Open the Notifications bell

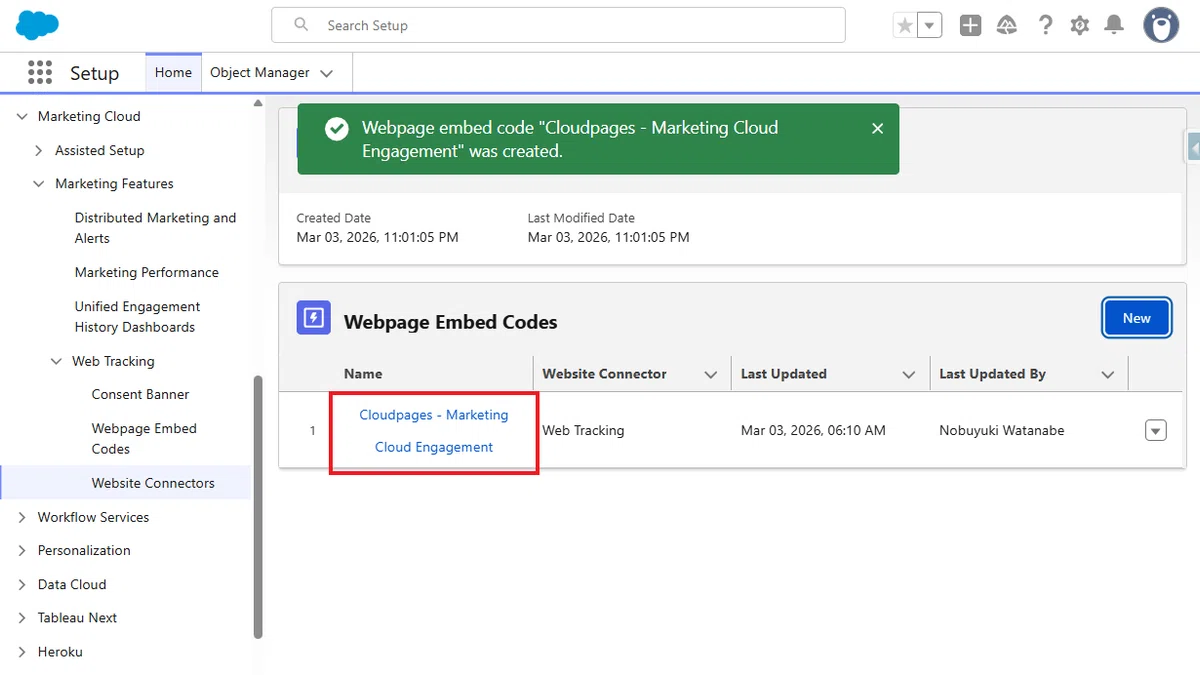(x=1114, y=26)
